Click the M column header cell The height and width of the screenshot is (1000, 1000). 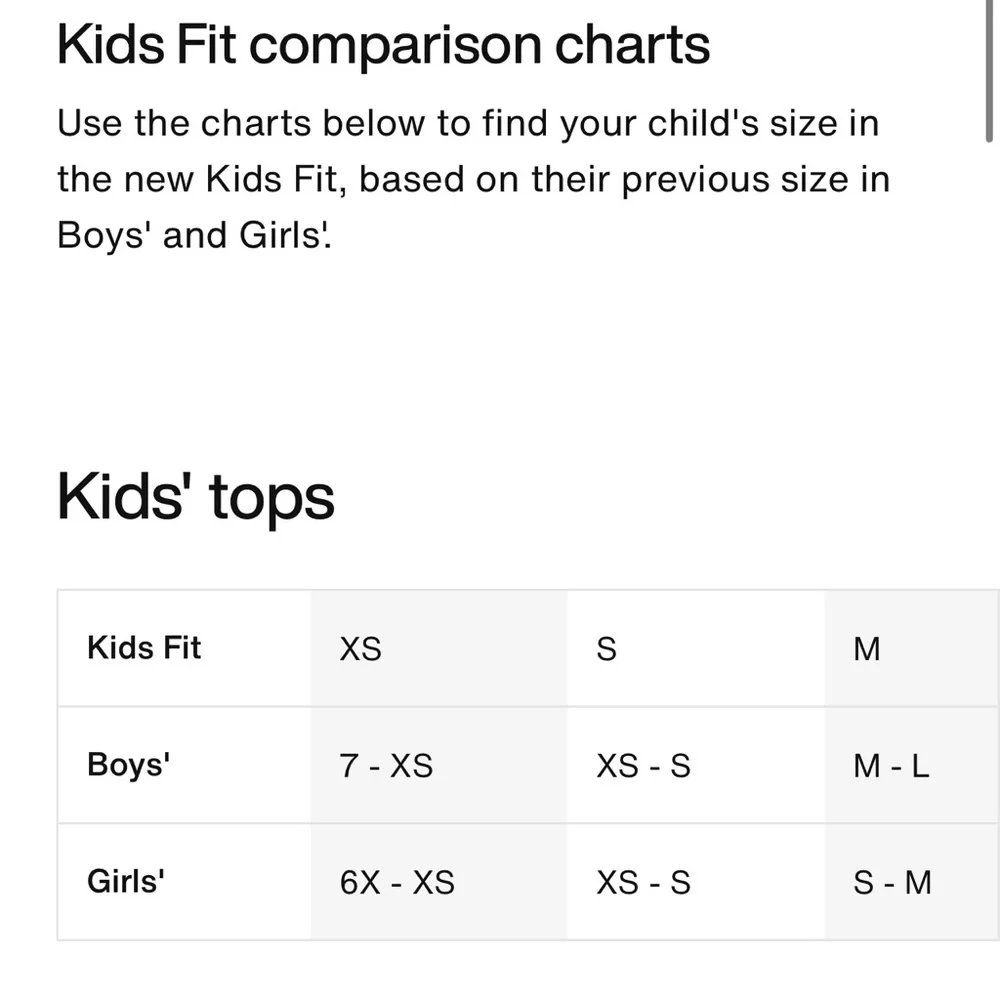point(912,648)
